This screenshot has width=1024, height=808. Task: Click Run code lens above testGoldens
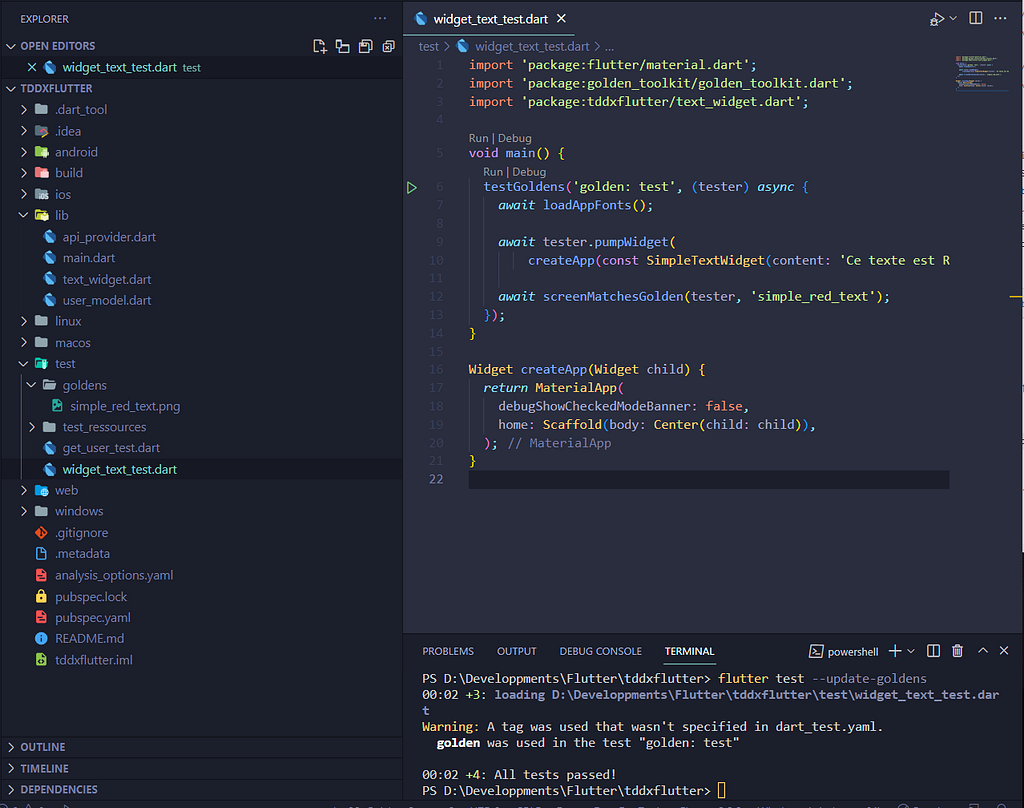click(493, 172)
